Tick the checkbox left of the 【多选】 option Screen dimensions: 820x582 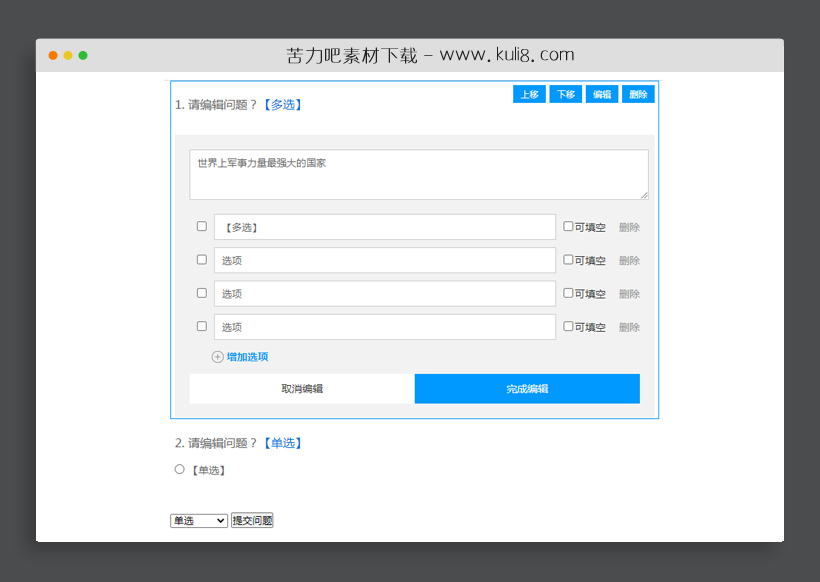[x=201, y=226]
